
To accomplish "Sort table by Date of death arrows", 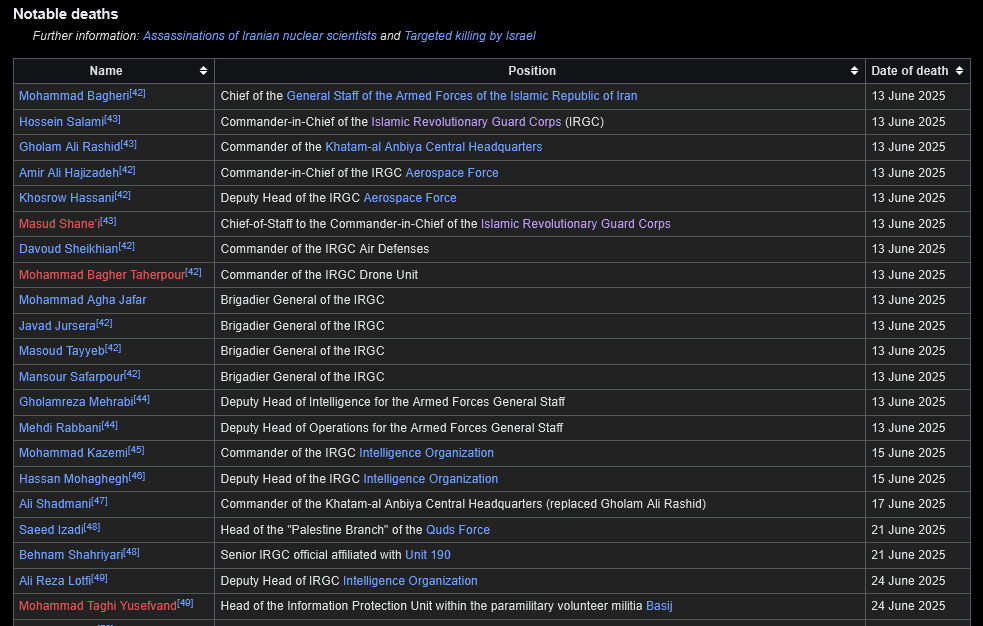I will click(959, 71).
